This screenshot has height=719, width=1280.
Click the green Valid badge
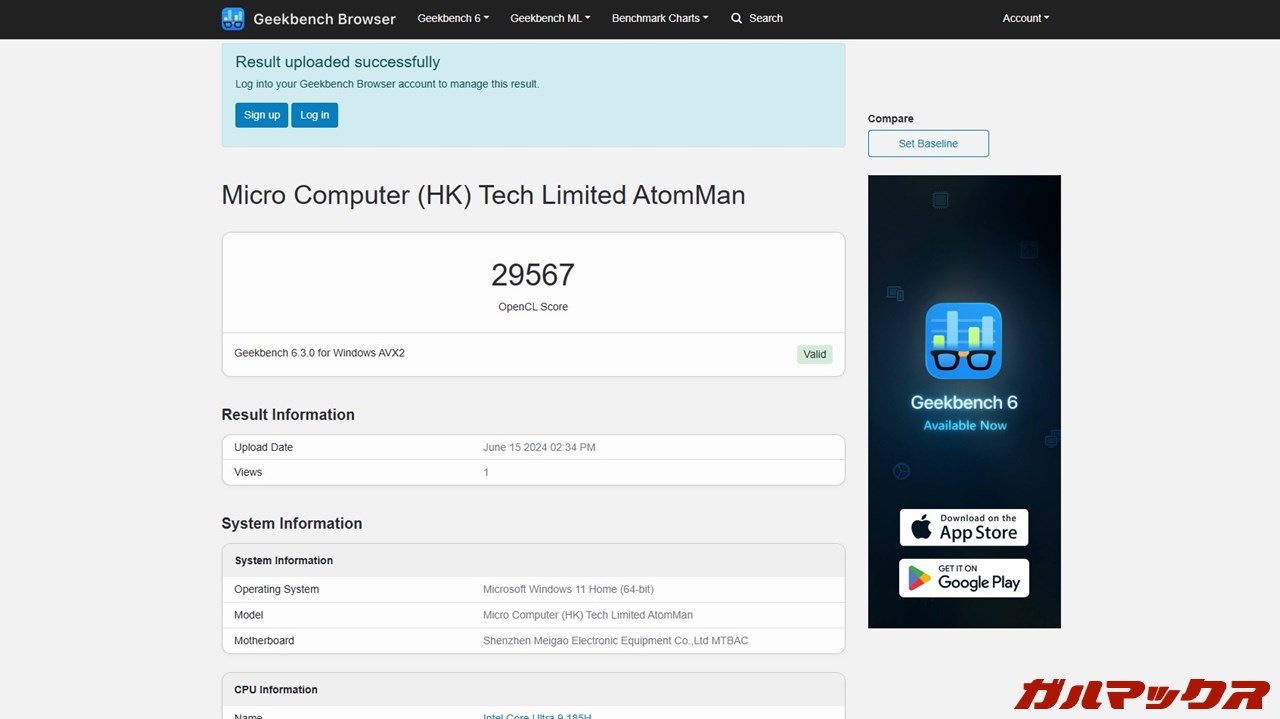814,354
